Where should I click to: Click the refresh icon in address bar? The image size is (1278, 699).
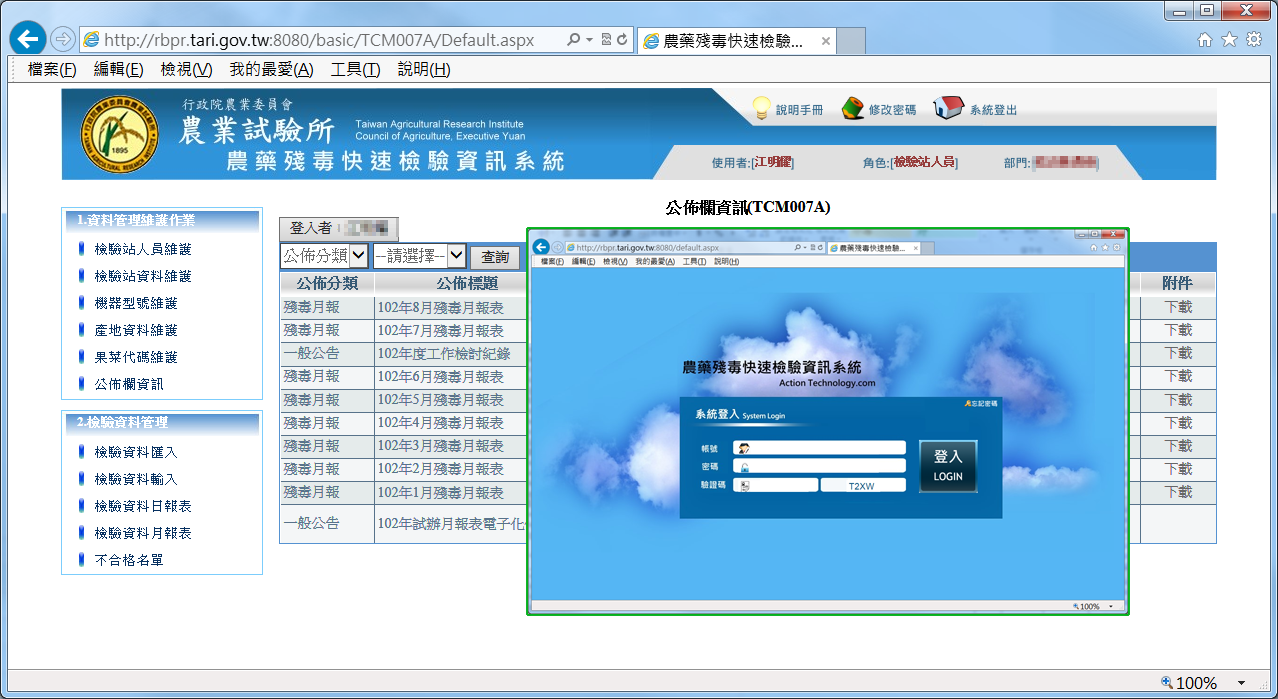[622, 40]
